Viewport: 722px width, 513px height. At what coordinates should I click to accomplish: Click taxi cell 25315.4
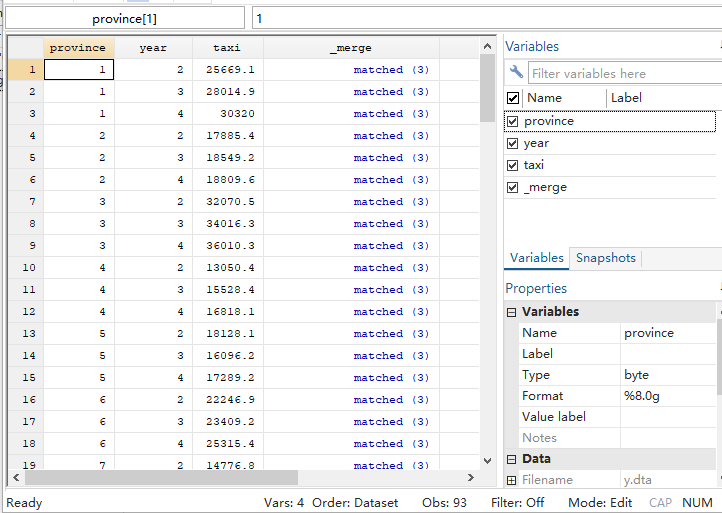point(228,443)
